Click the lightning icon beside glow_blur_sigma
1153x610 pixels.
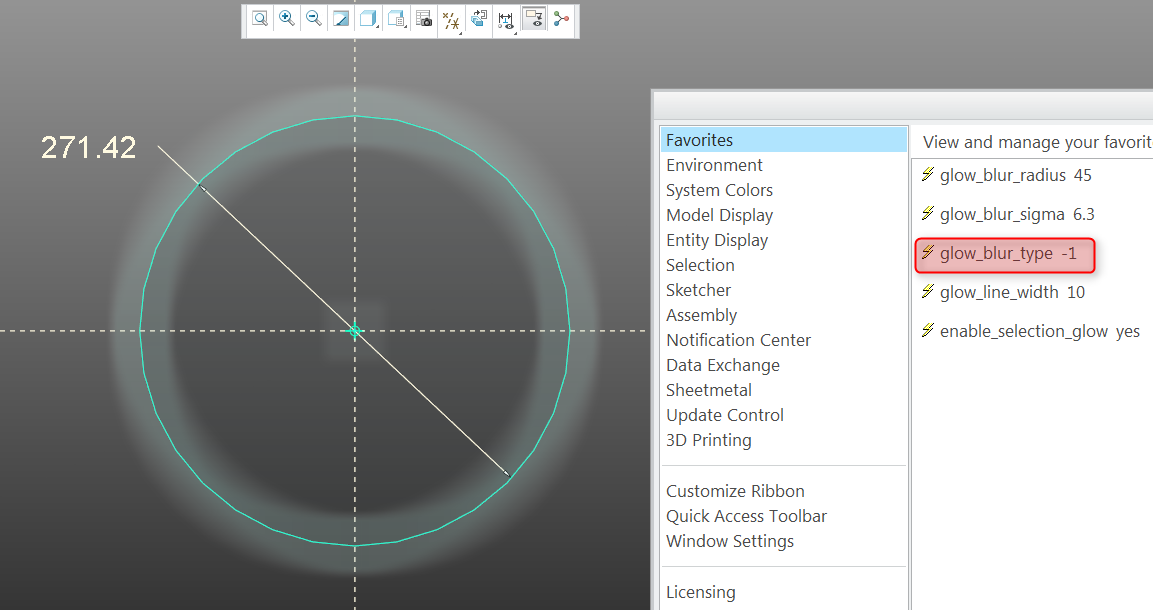(928, 213)
